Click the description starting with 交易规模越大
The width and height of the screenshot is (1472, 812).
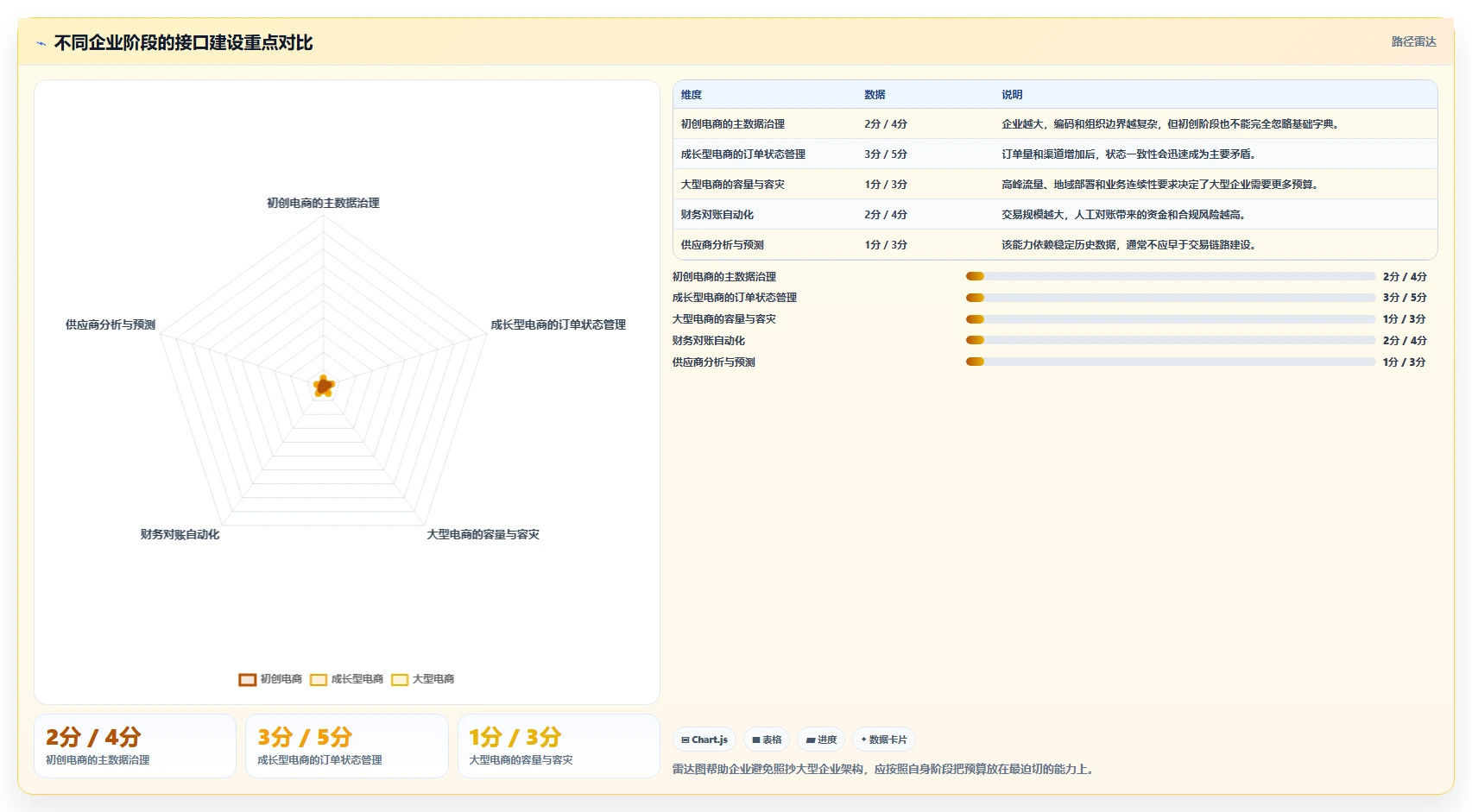(1125, 215)
